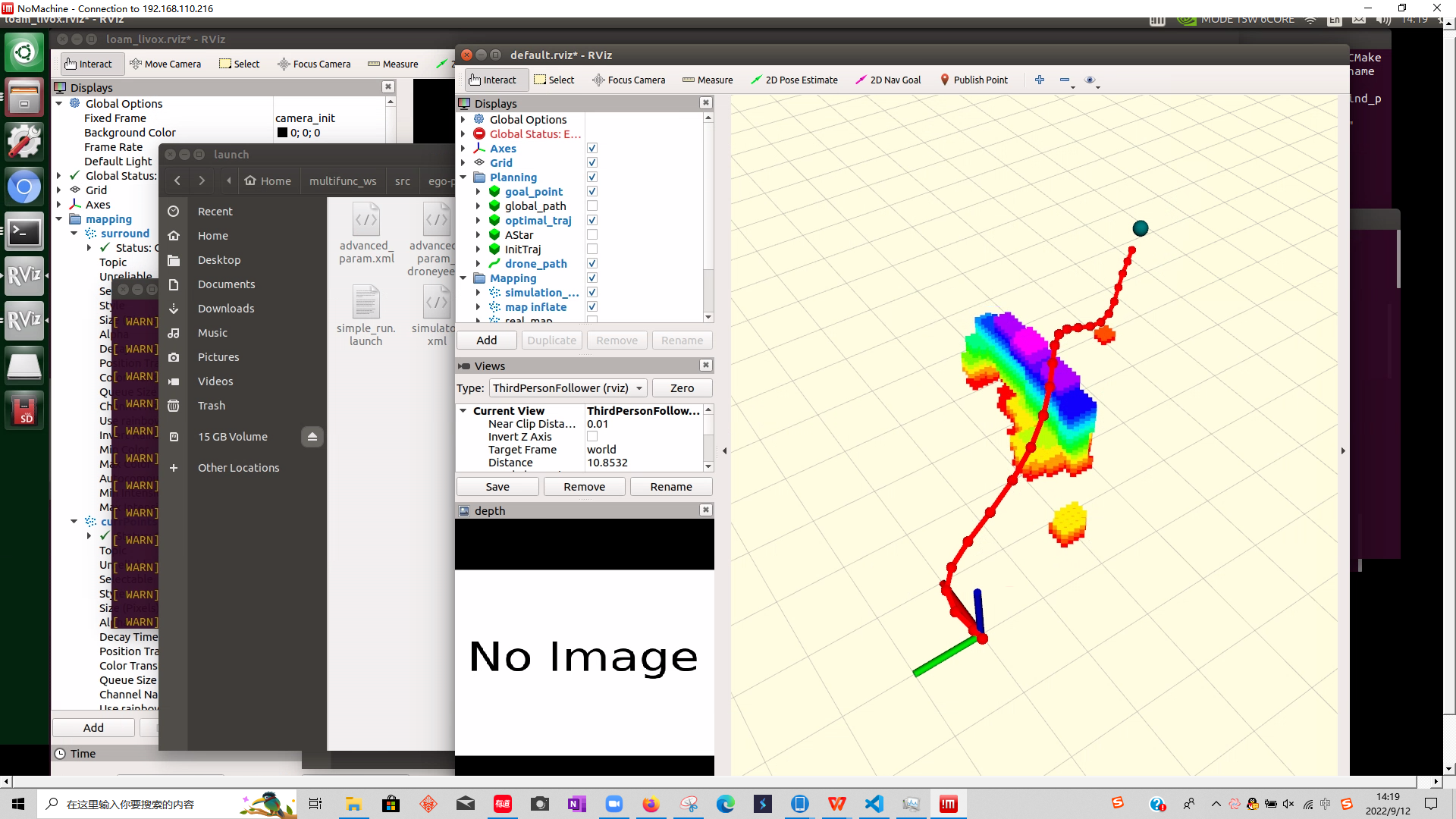Expand Global Options in default.rviz Displays

coord(463,120)
